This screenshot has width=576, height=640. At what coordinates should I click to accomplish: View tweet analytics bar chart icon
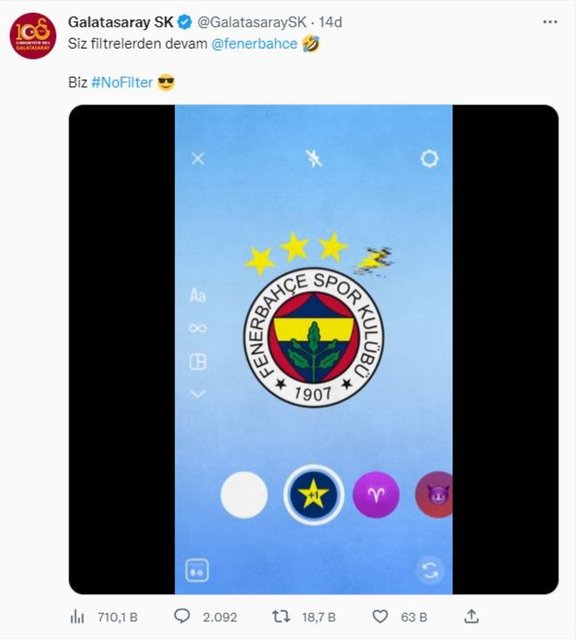pyautogui.click(x=77, y=617)
